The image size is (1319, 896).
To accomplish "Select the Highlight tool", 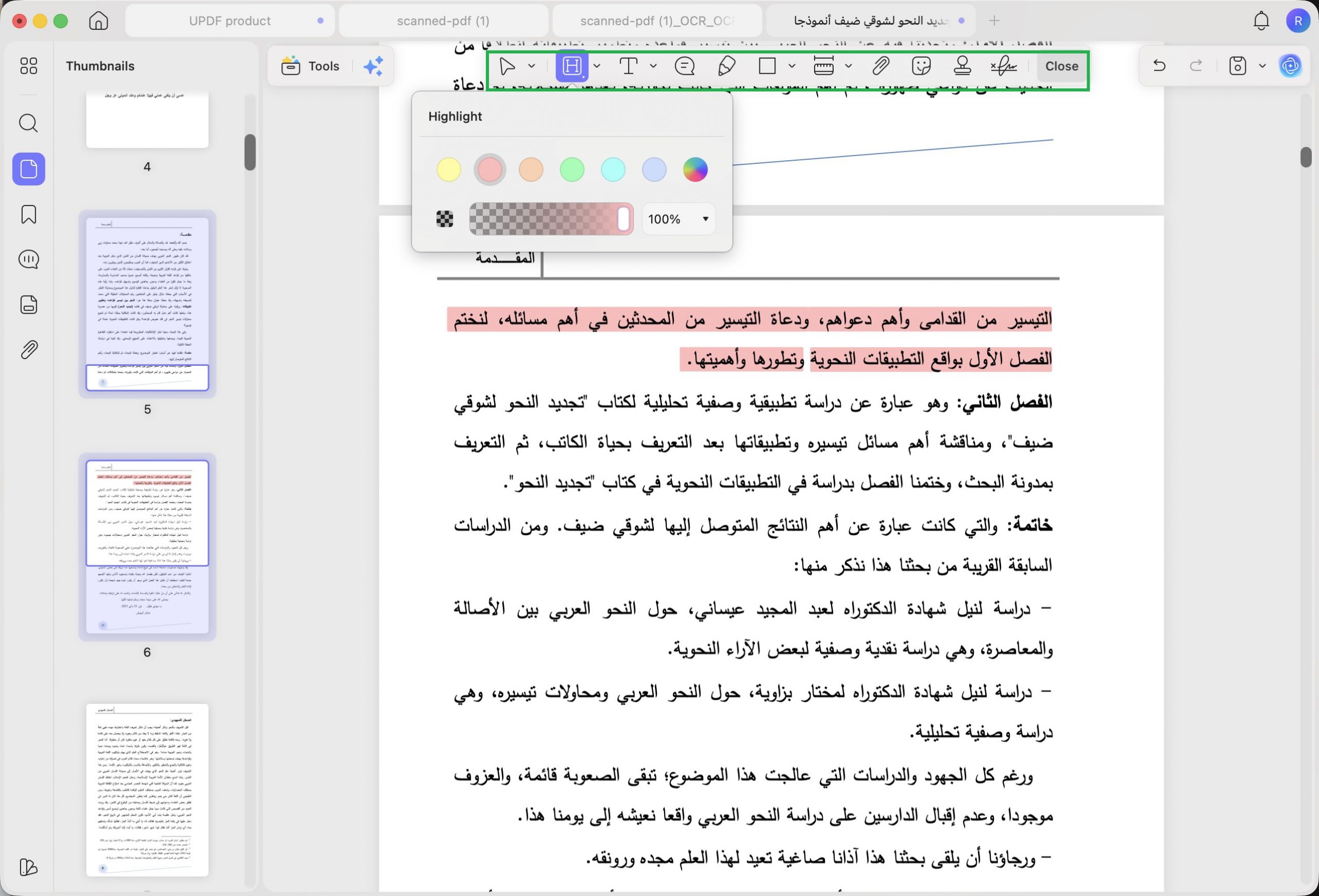I will [571, 66].
